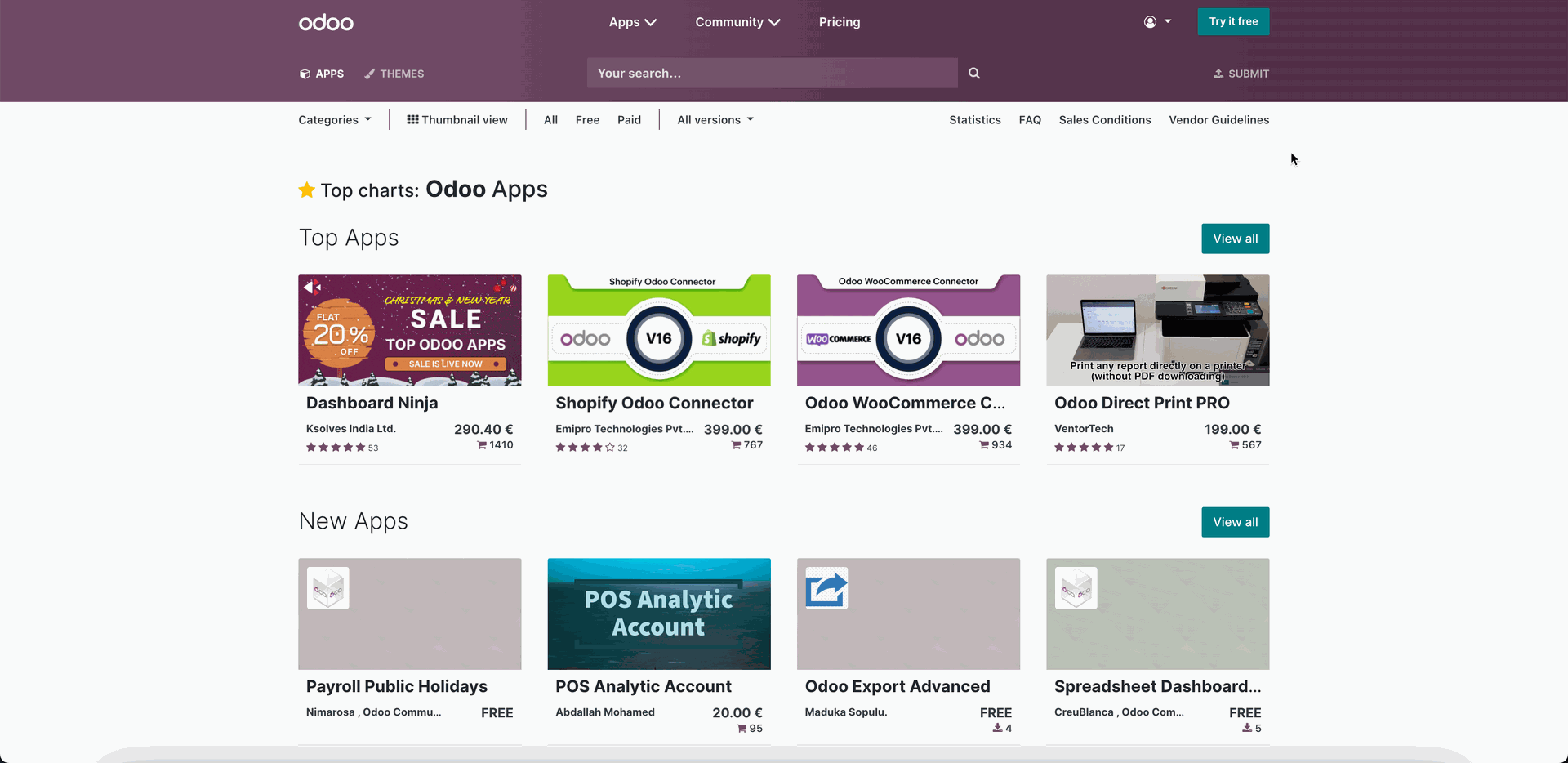The height and width of the screenshot is (763, 1568).
Task: Enable the Free apps filter
Action: tap(587, 119)
